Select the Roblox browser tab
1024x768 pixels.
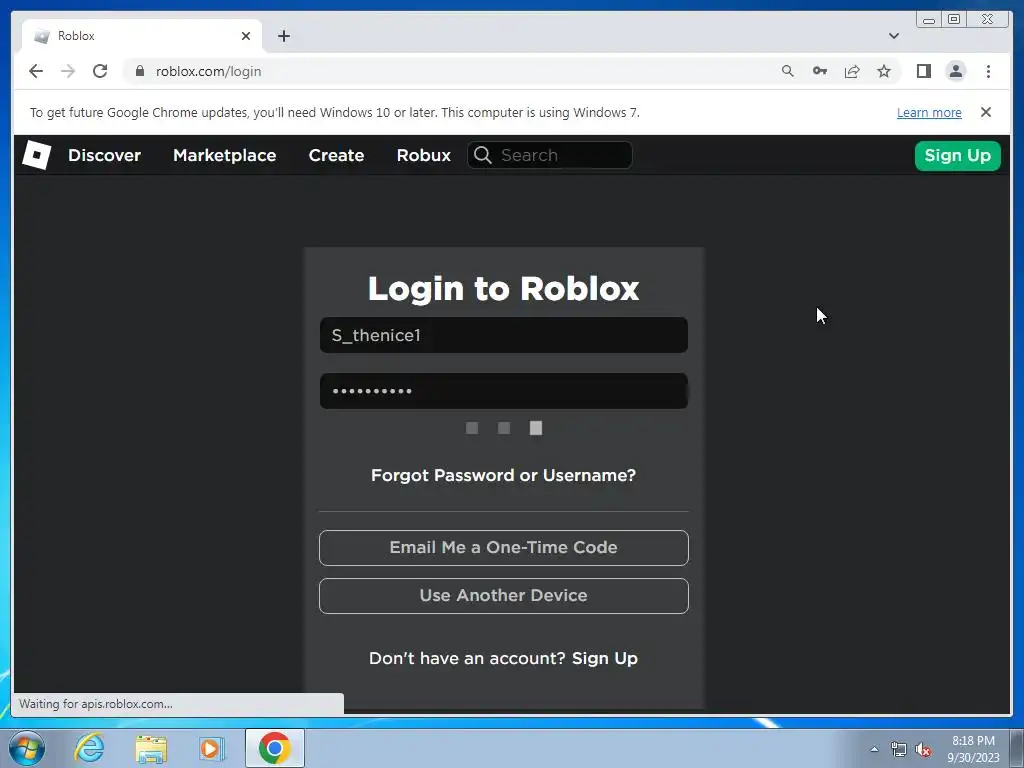pos(142,36)
